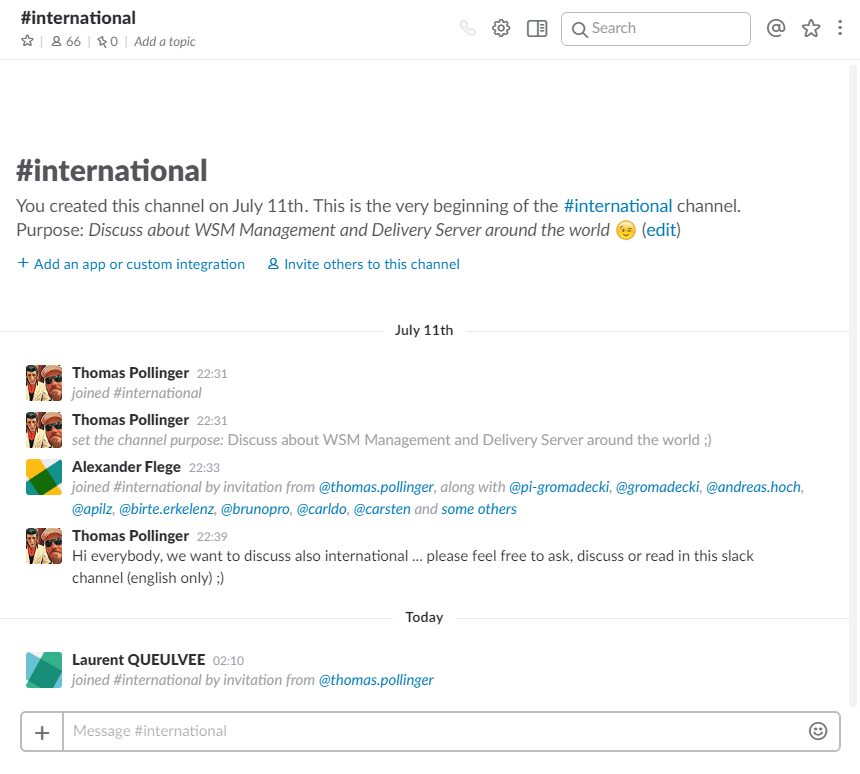Click the message list scrollbar
This screenshot has width=860, height=774.
tap(853, 384)
